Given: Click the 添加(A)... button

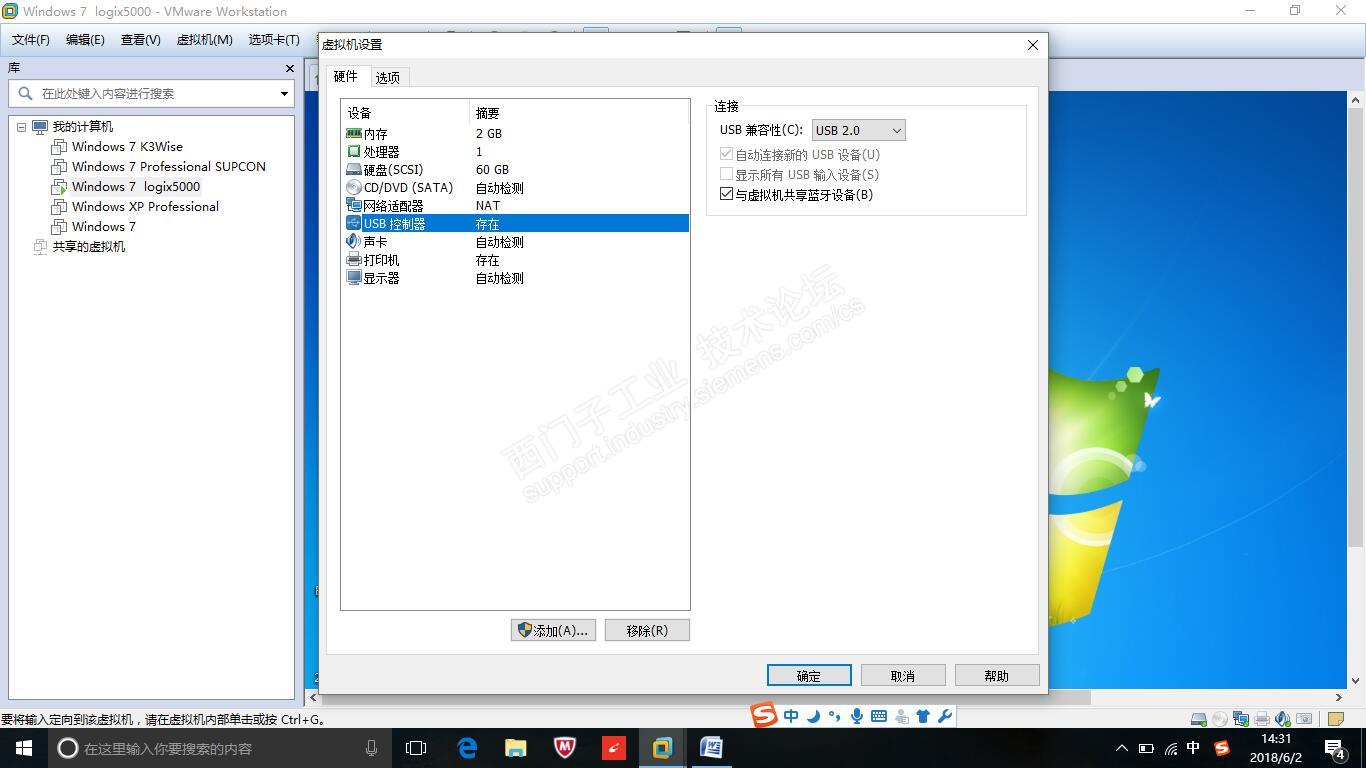Looking at the screenshot, I should 553,630.
